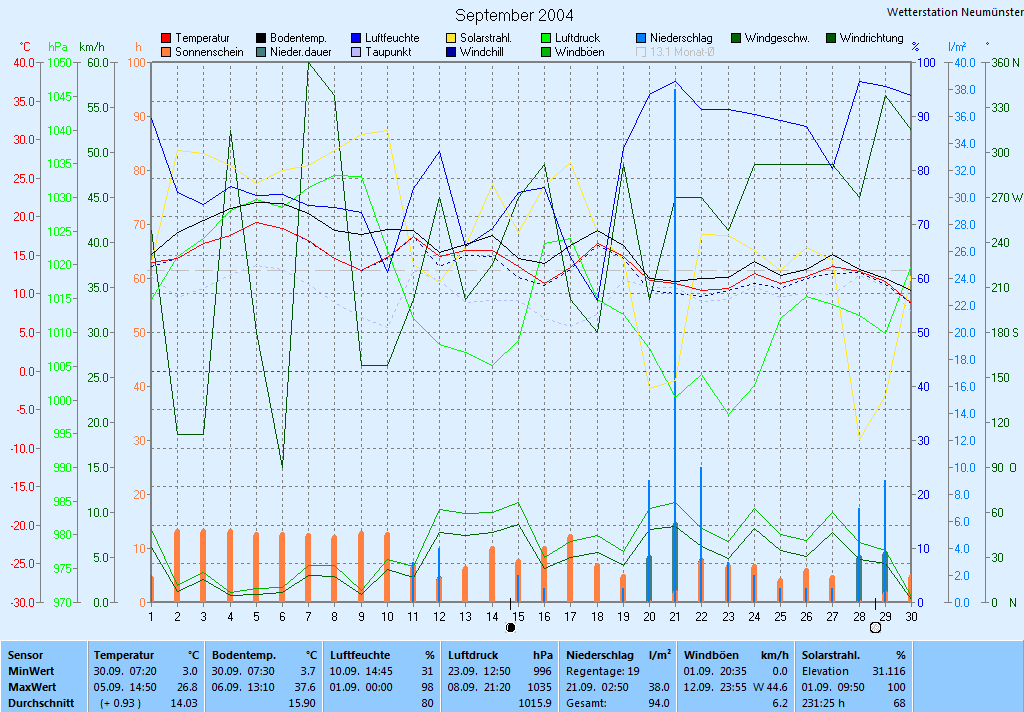This screenshot has height=712, width=1024.
Task: Click the humidity maximum time 01.09. 00:00
Action: (361, 687)
